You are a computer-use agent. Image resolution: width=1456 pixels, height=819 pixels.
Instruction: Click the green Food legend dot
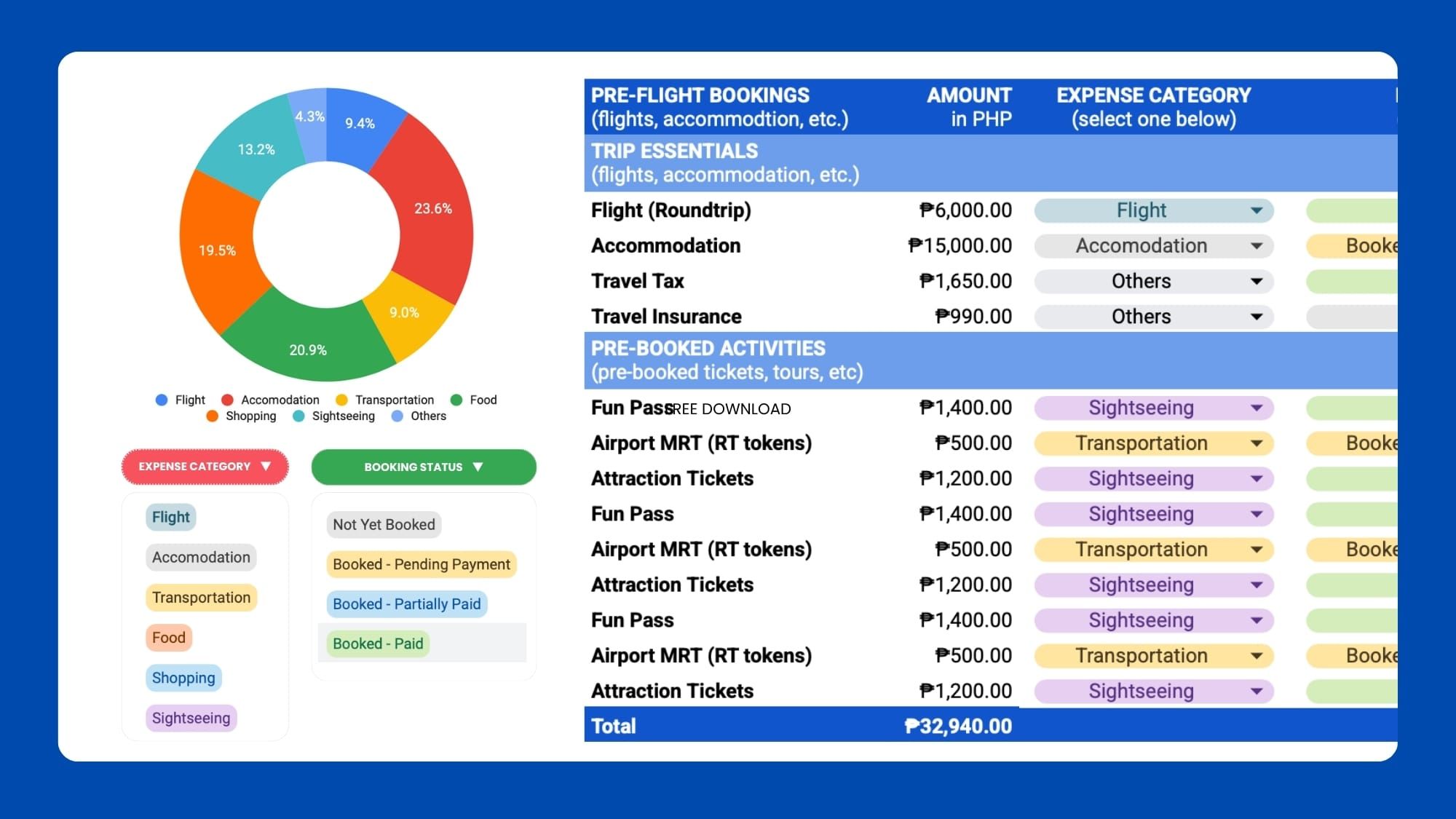[x=455, y=400]
